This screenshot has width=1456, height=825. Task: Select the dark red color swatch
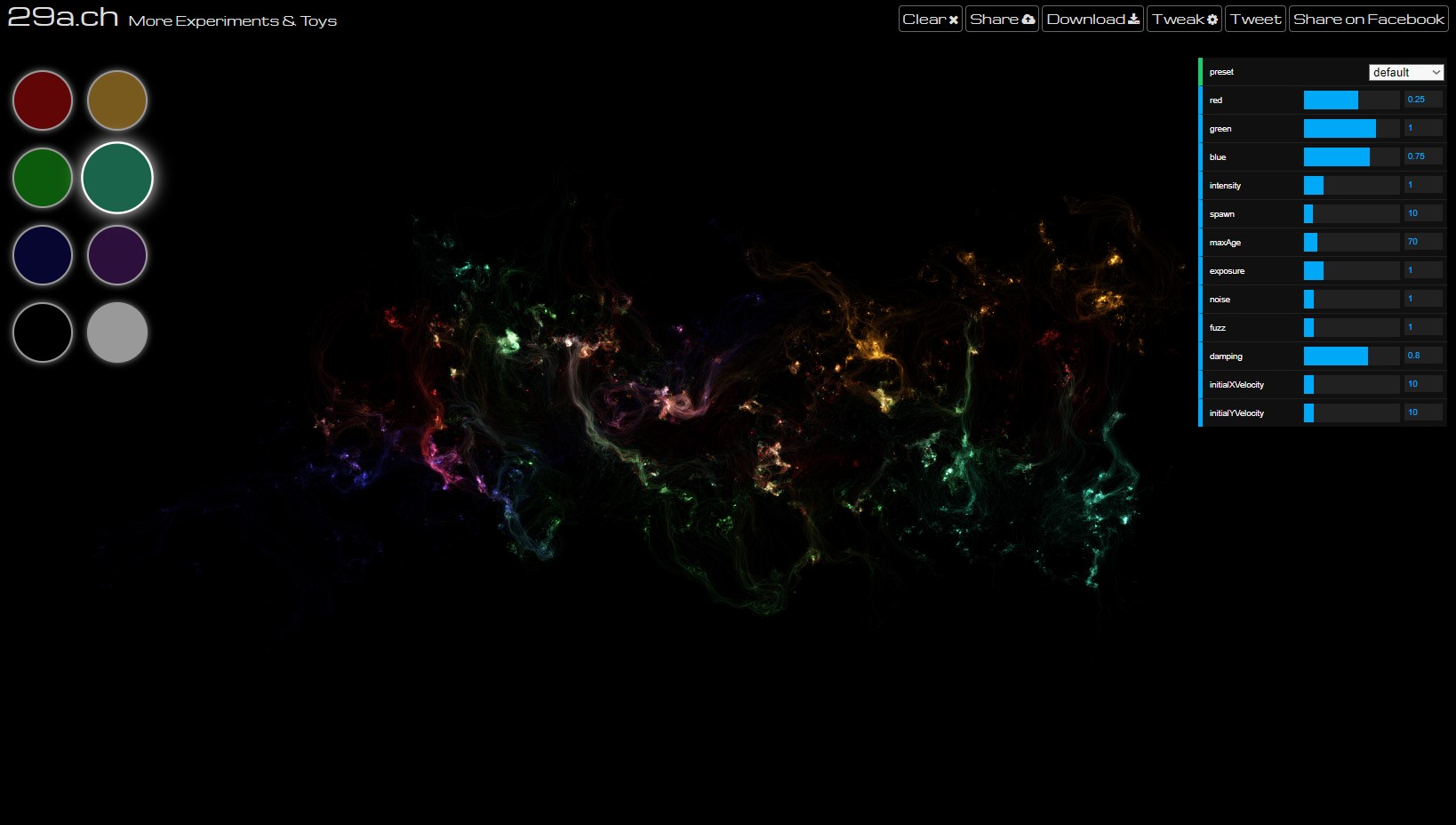pos(43,100)
